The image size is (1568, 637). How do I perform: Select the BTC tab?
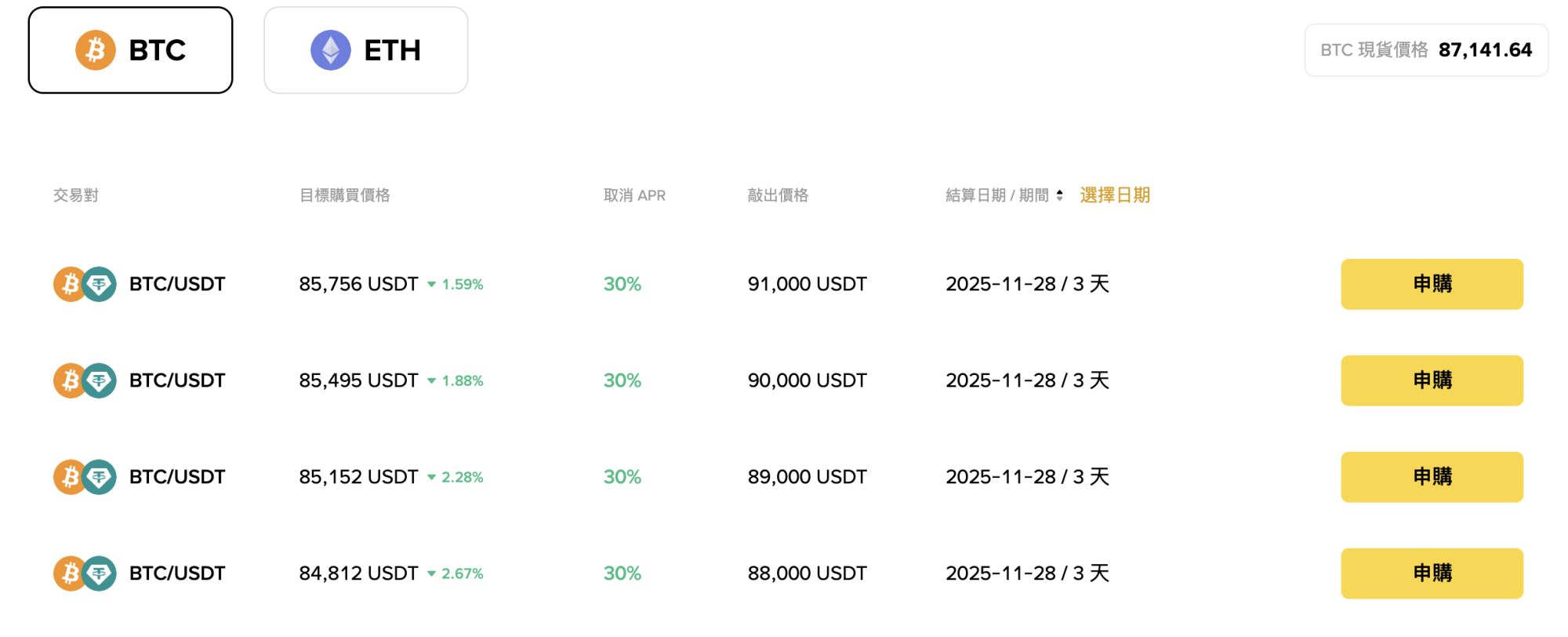coord(130,50)
